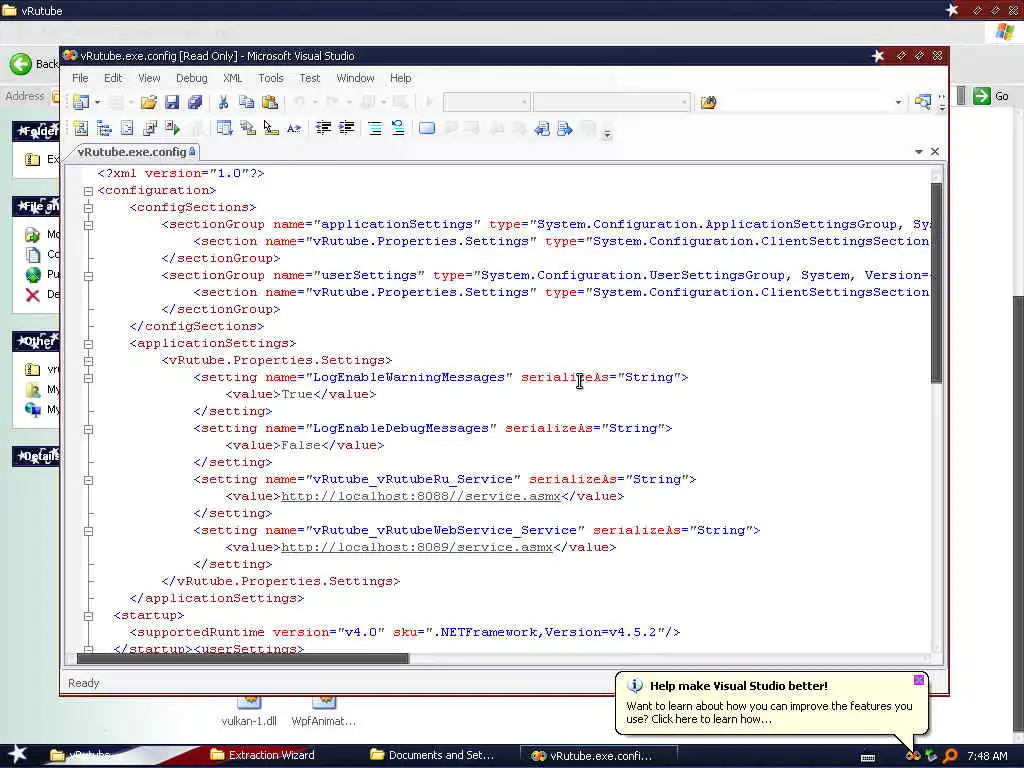The width and height of the screenshot is (1024, 768).
Task: Collapse the configSections outline box
Action: pyautogui.click(x=88, y=208)
